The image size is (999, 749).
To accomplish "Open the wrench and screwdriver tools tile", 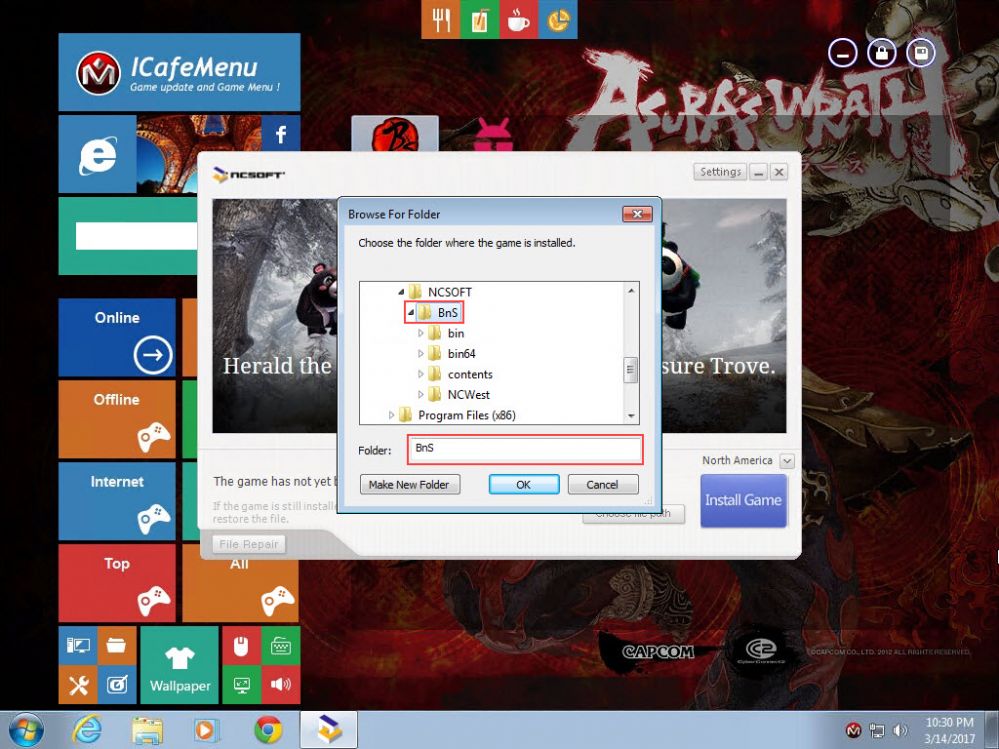I will click(x=78, y=685).
